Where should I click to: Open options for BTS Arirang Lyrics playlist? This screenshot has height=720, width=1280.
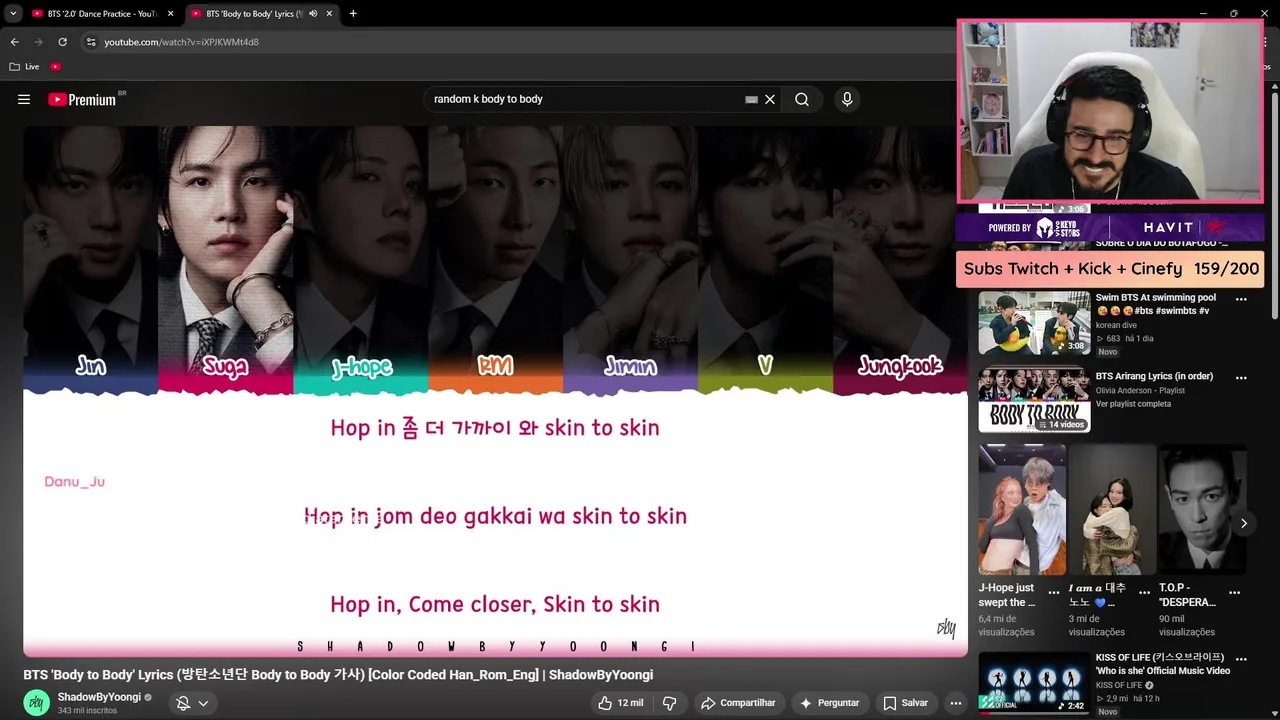pyautogui.click(x=1241, y=378)
